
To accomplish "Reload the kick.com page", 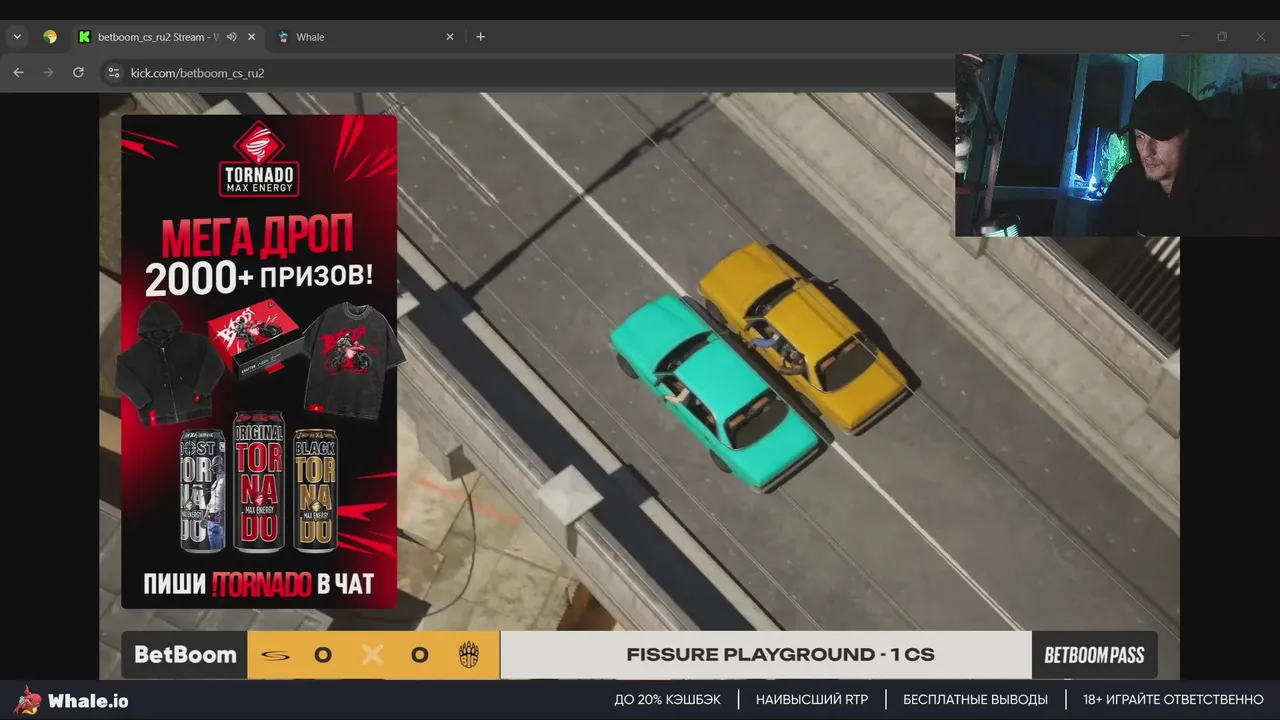I will click(78, 73).
